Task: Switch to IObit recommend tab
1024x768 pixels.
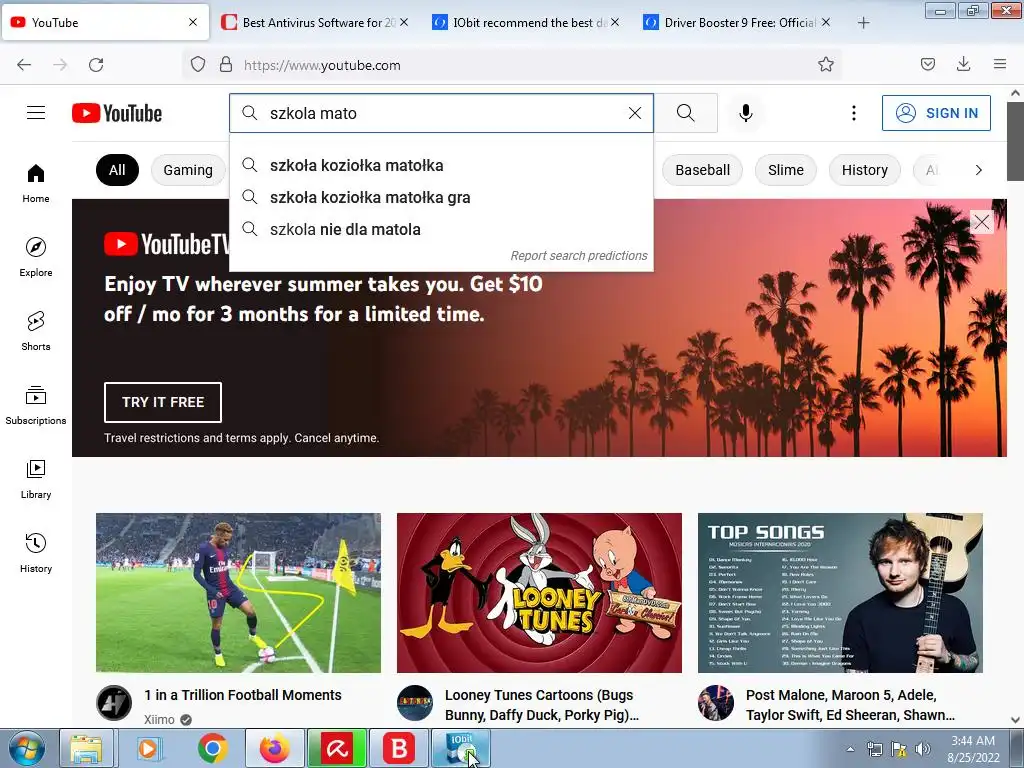Action: [526, 22]
